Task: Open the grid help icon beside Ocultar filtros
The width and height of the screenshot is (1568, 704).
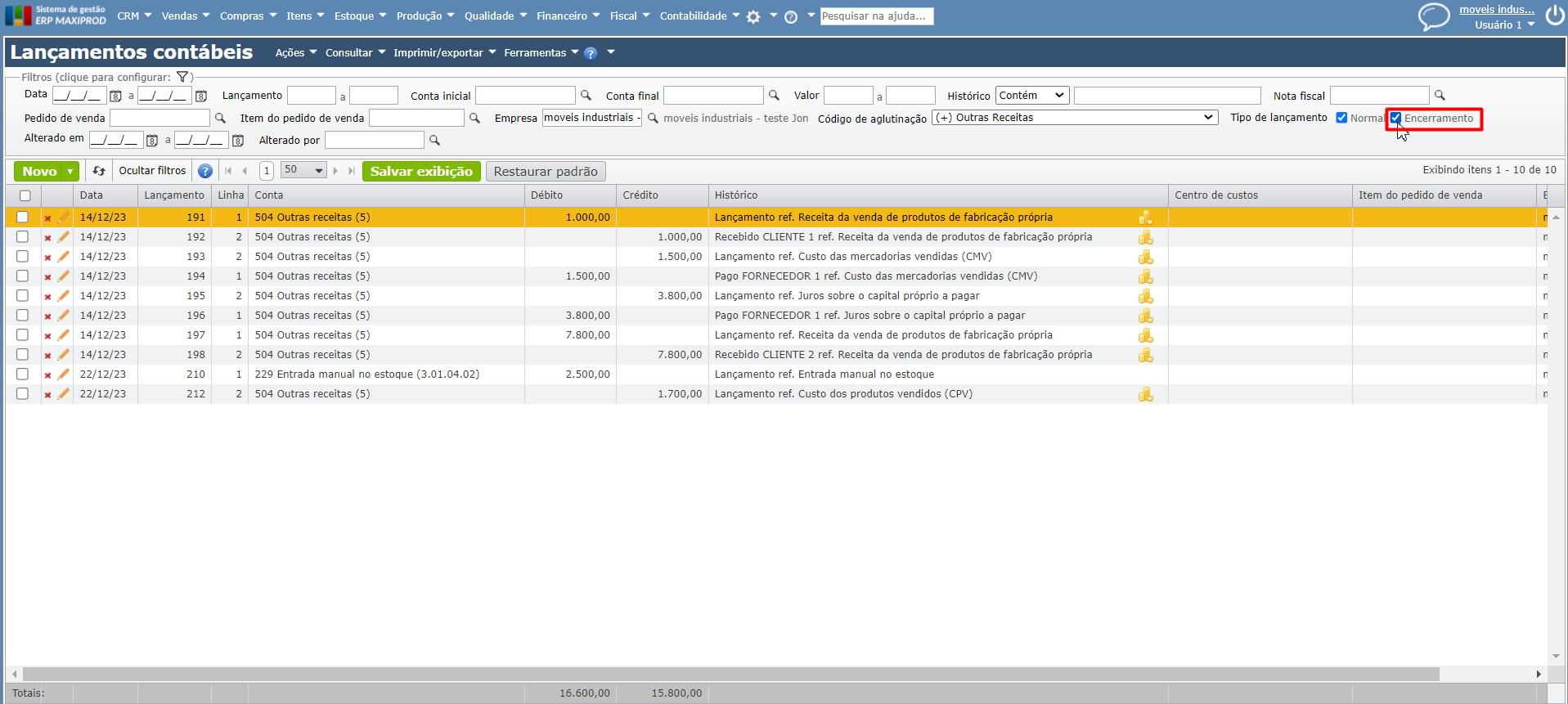Action: click(205, 171)
